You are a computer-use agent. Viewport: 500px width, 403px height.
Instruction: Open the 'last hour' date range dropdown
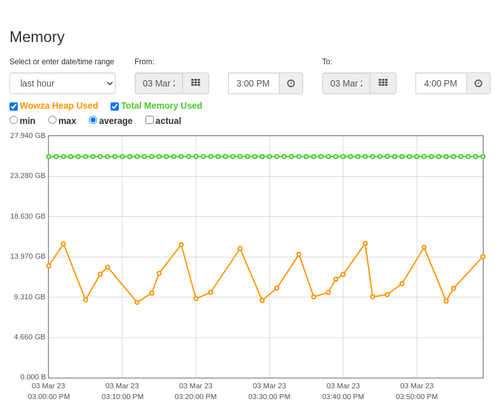point(63,83)
